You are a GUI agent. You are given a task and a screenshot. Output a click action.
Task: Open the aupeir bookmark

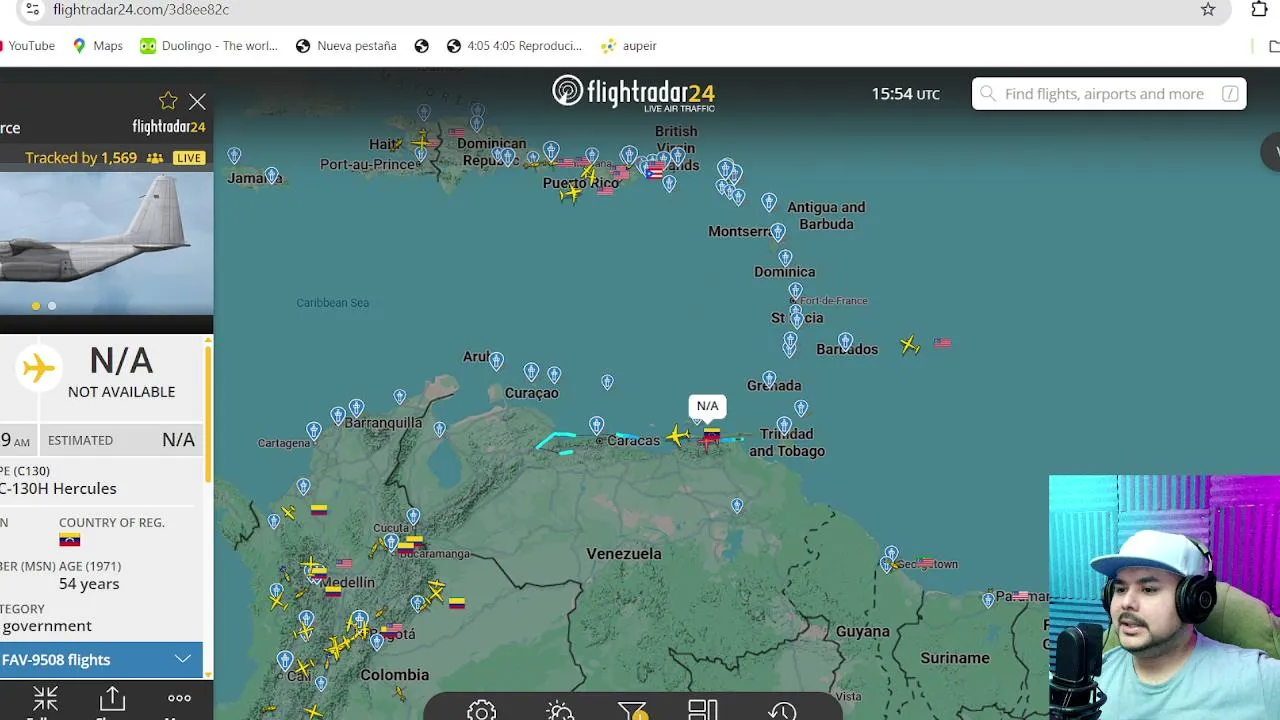[x=628, y=46]
